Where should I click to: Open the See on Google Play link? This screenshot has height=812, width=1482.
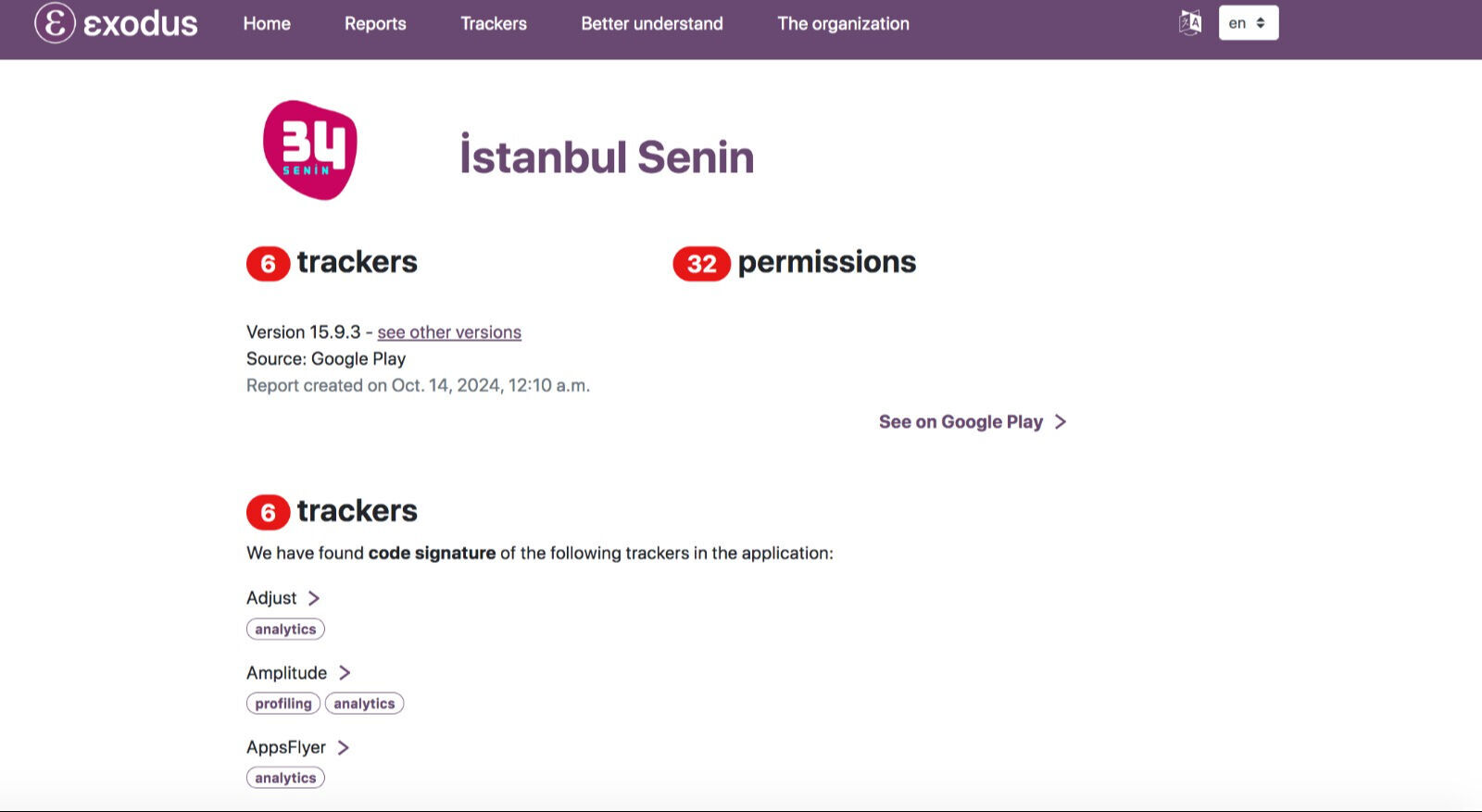pyautogui.click(x=961, y=421)
